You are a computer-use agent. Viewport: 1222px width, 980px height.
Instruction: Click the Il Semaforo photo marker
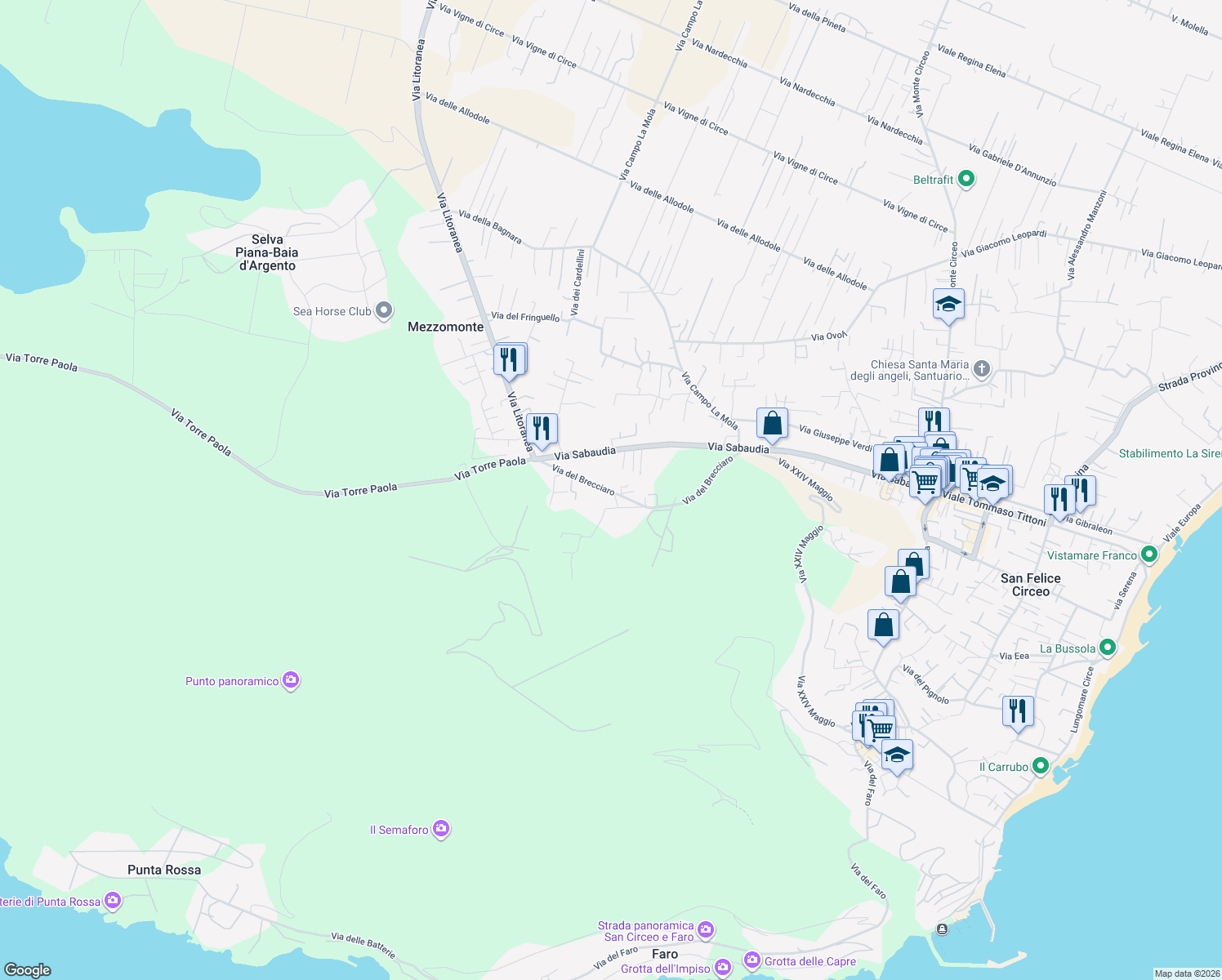pos(440,828)
